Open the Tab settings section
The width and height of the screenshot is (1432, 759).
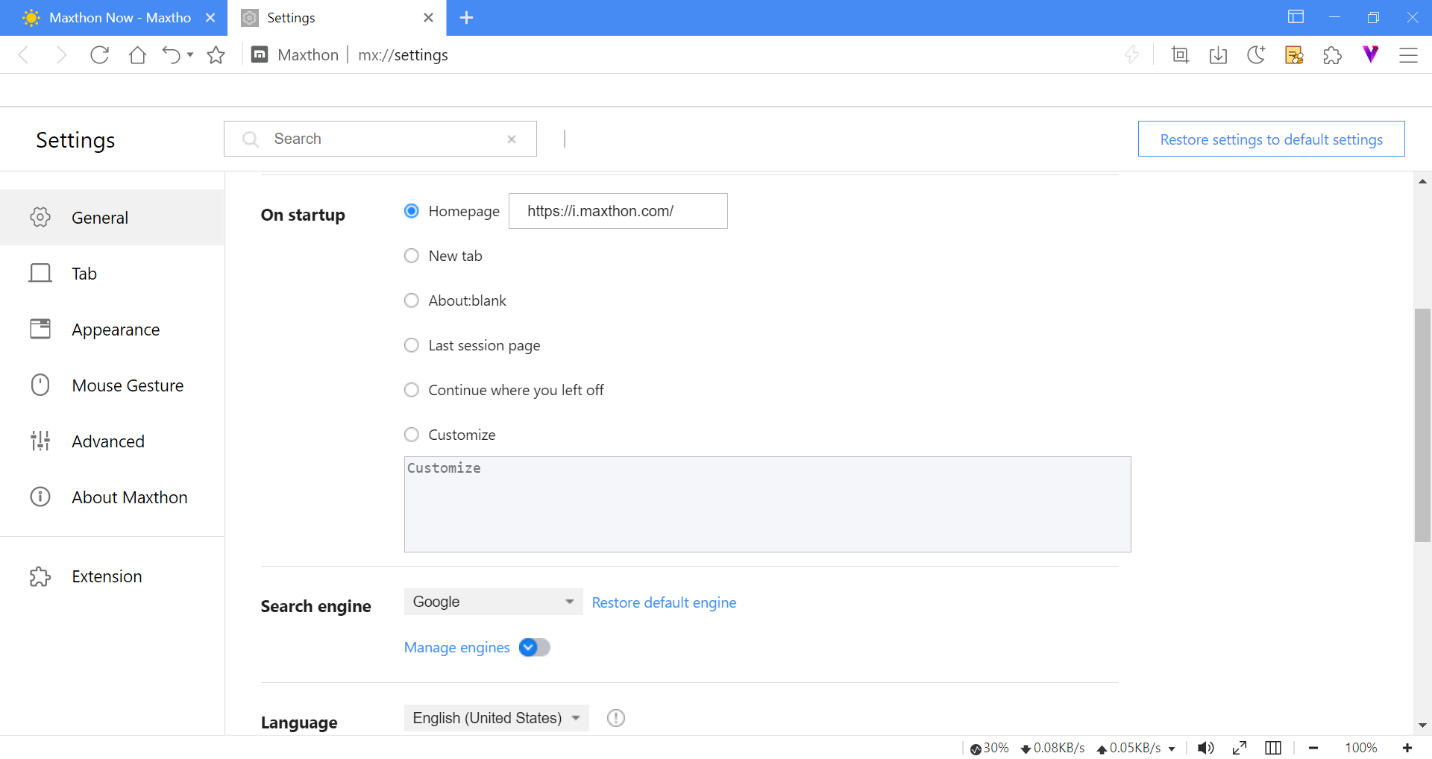coord(112,273)
